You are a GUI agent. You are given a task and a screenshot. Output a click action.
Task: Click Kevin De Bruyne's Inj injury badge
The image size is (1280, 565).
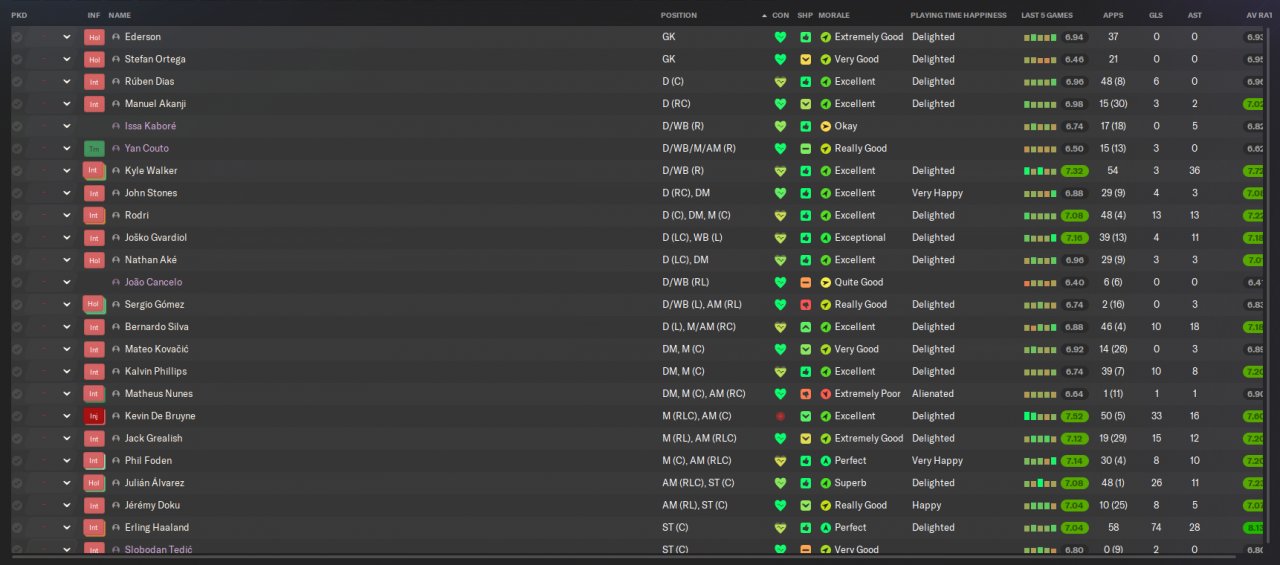tap(94, 416)
